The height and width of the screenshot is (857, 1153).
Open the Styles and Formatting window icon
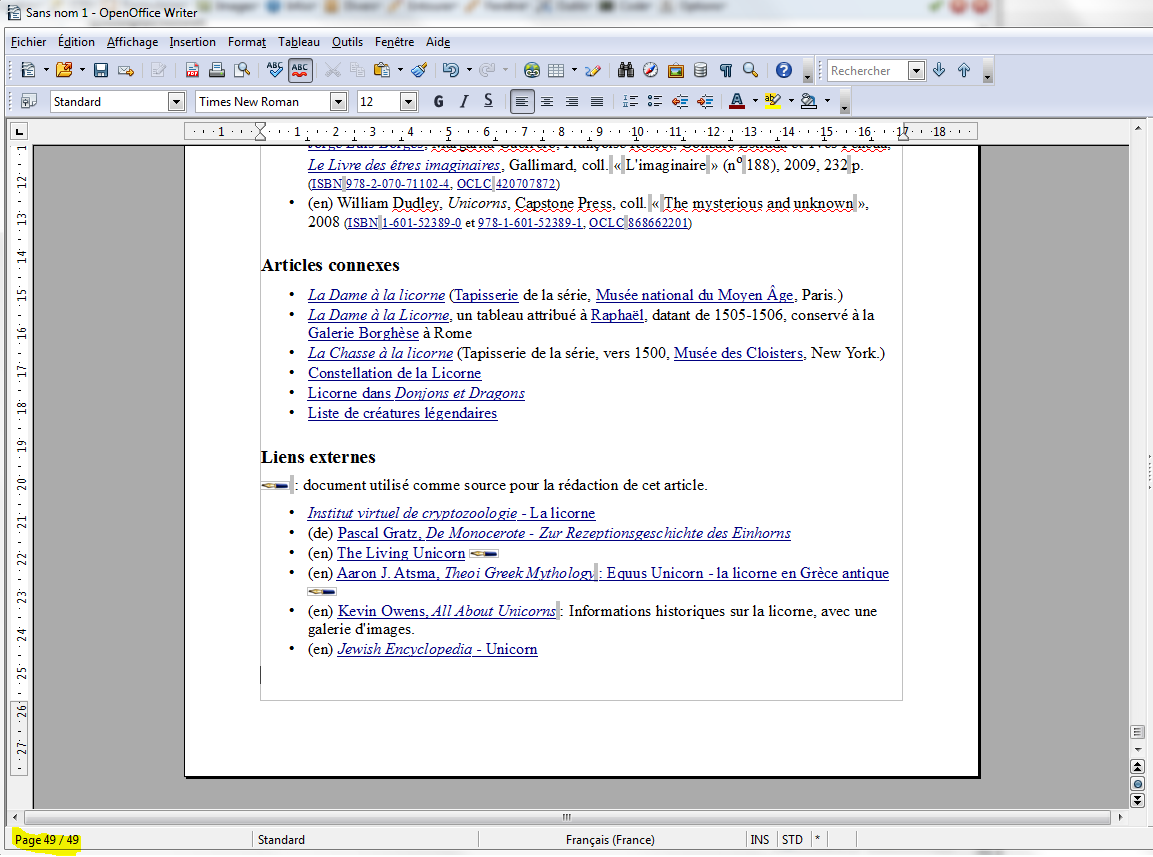click(x=29, y=101)
